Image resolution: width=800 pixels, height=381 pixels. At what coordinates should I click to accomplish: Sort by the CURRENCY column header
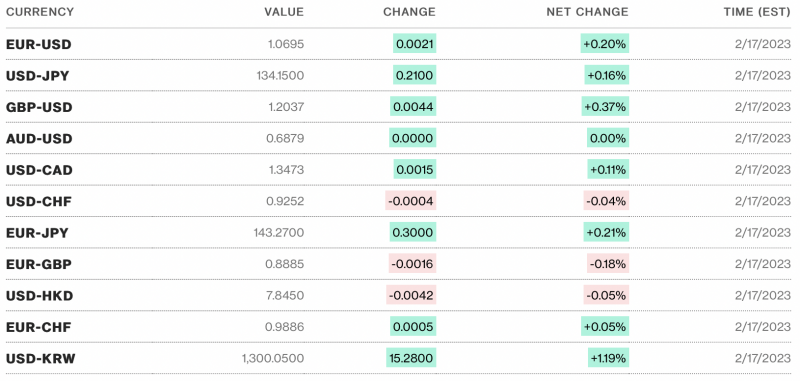[40, 12]
